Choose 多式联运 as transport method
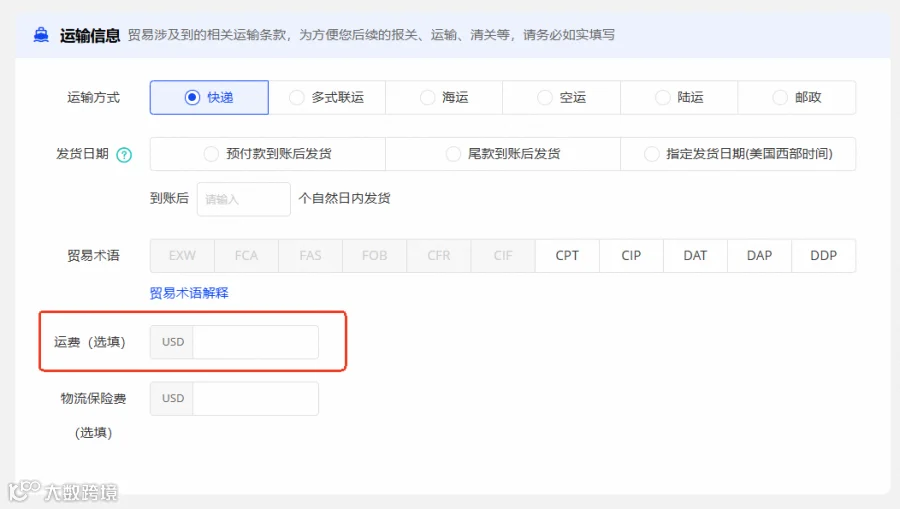Image resolution: width=900 pixels, height=509 pixels. pos(327,98)
